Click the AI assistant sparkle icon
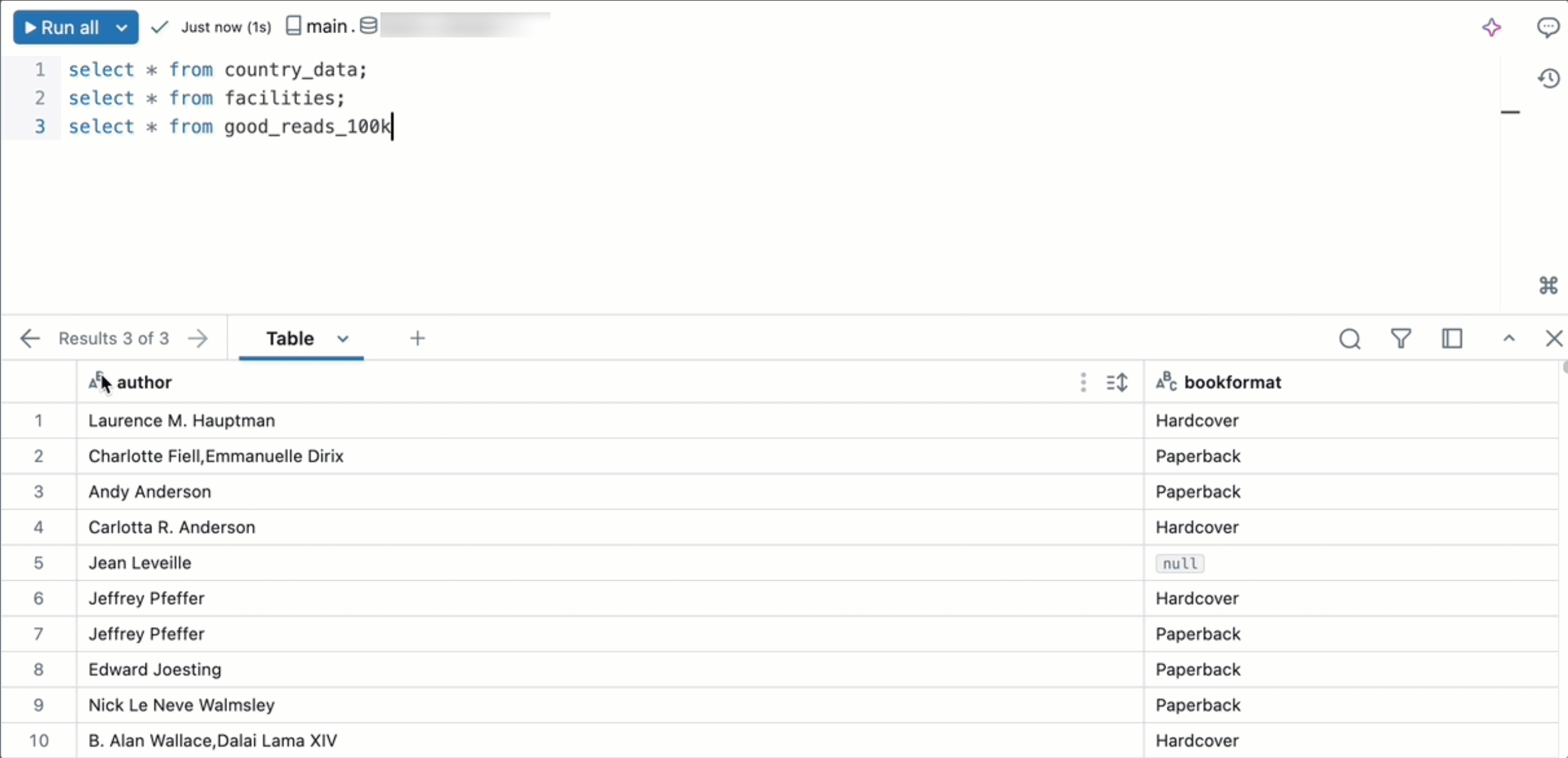 [1491, 27]
